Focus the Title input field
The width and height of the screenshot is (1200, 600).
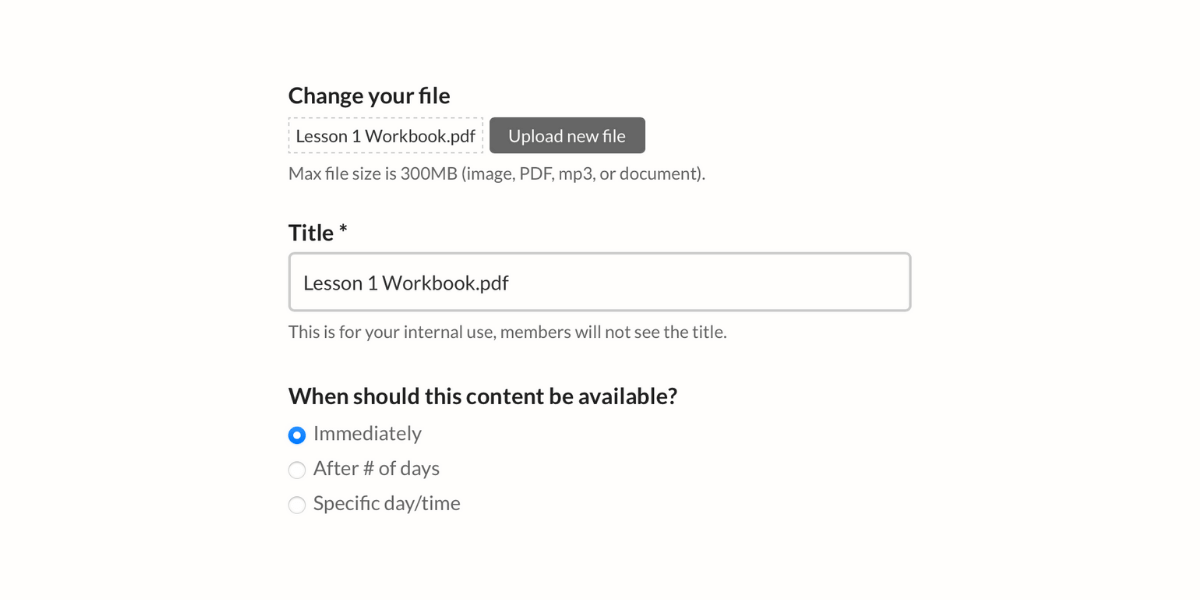pos(600,282)
